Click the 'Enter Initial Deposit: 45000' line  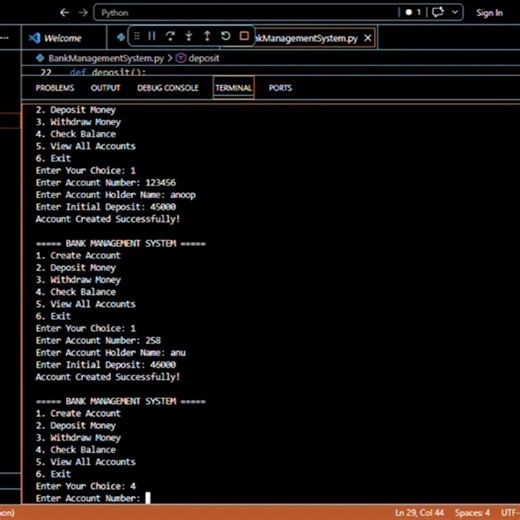(106, 207)
